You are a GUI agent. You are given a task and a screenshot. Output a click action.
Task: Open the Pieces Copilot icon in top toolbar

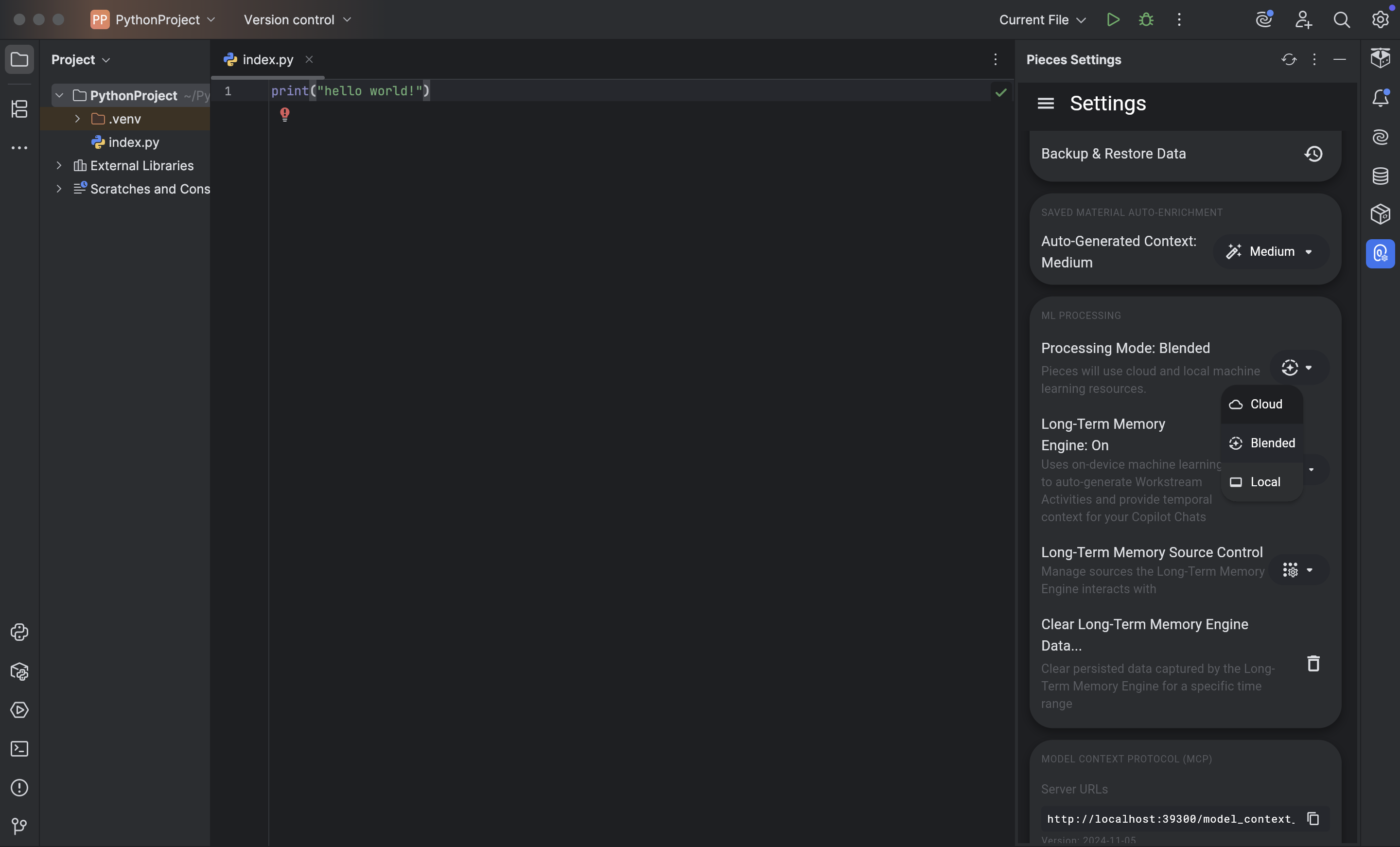point(1263,19)
